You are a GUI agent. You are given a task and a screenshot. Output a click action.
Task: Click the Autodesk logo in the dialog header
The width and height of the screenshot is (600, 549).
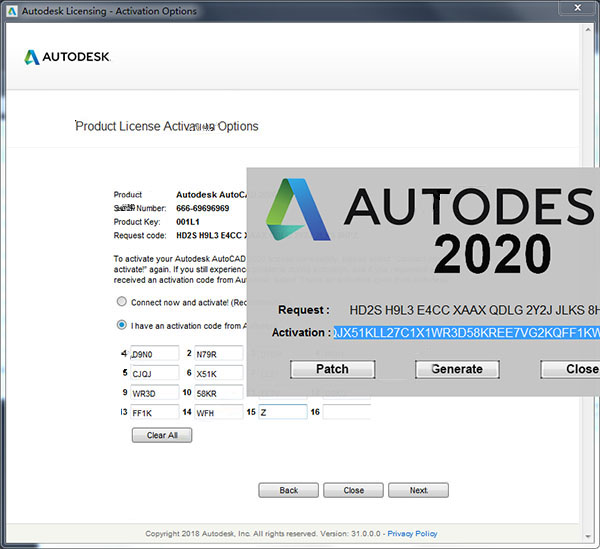point(66,57)
